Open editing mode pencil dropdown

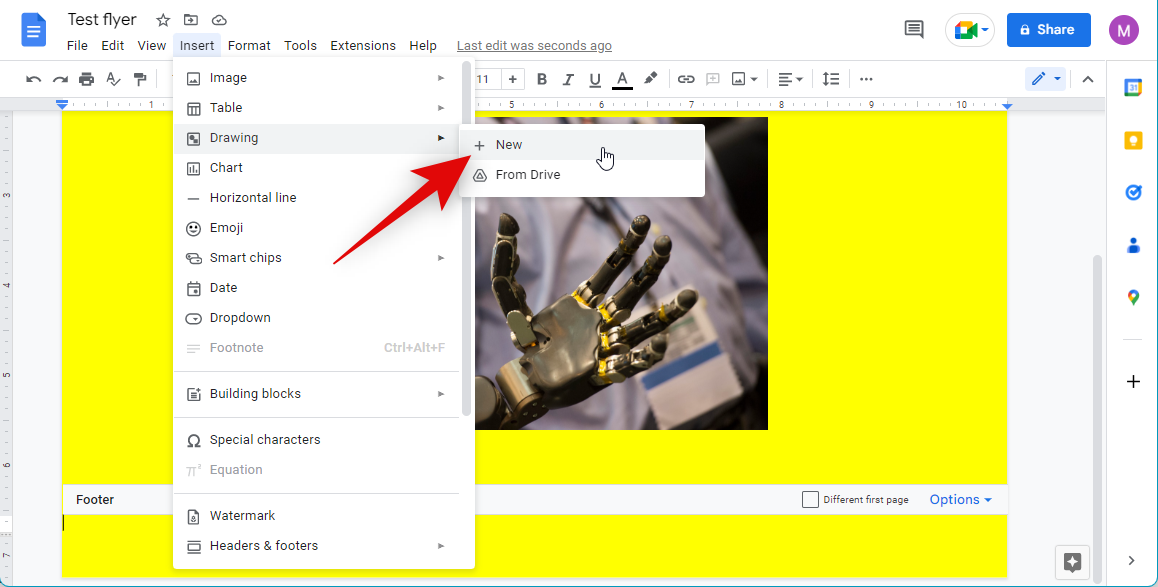pos(1045,79)
